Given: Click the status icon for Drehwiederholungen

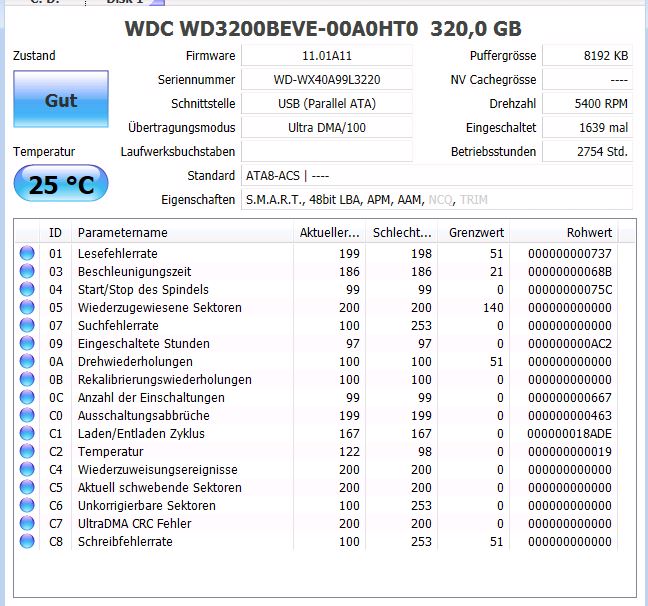Looking at the screenshot, I should 27,361.
